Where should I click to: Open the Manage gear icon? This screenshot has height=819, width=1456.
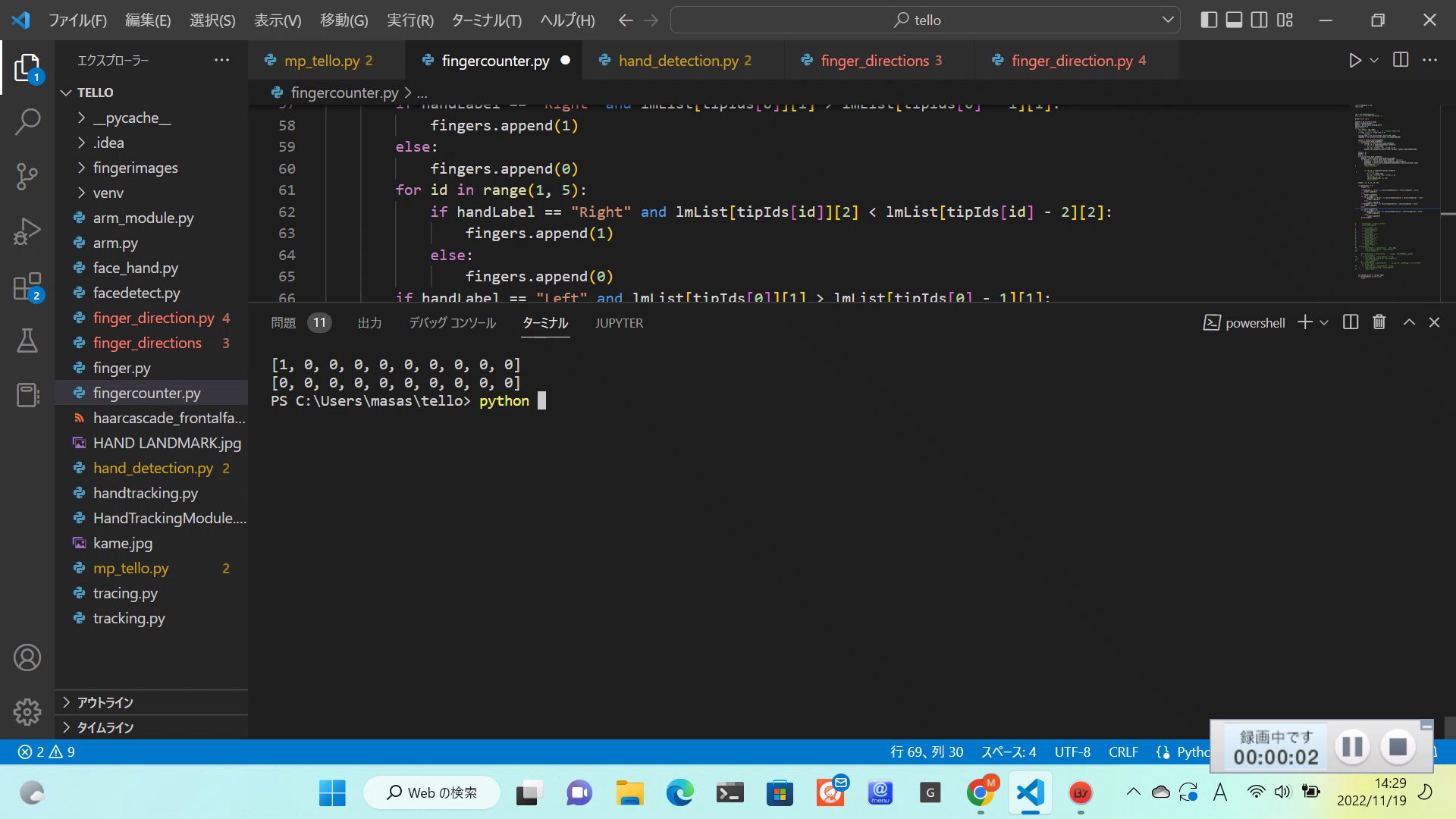27,711
